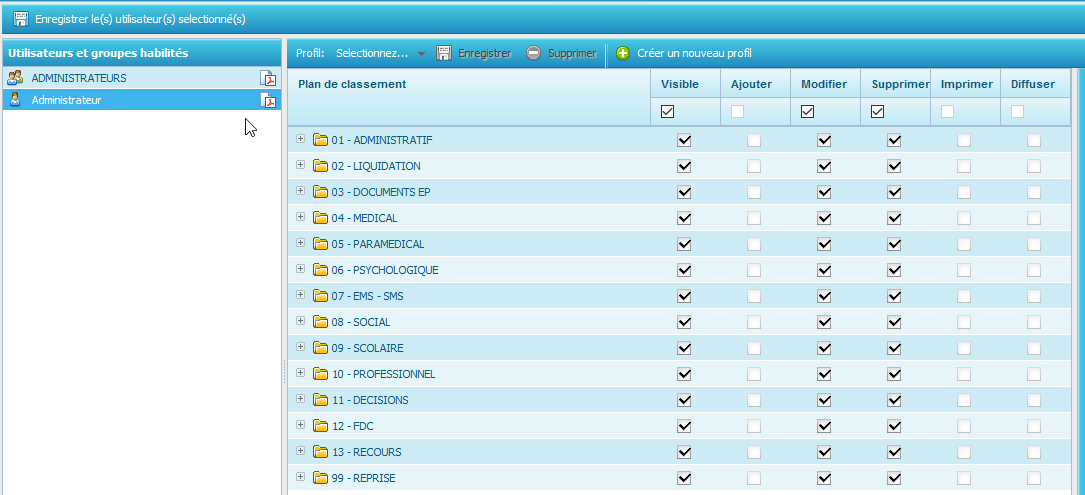Expand the 02 - LIQUIDATION tree node
The image size is (1085, 495).
(x=300, y=165)
